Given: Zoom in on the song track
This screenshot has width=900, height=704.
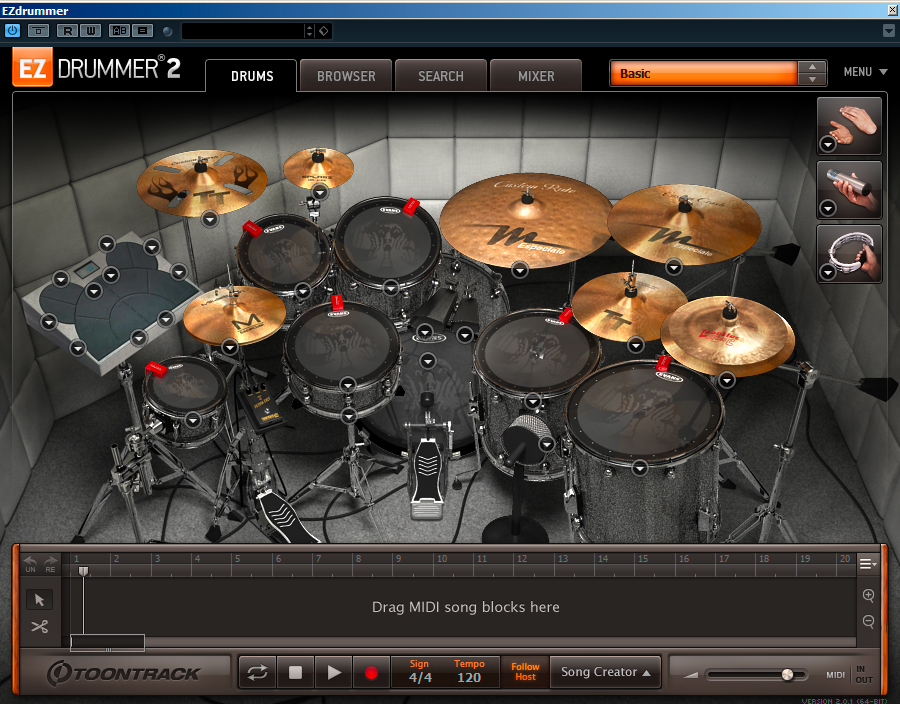Looking at the screenshot, I should (x=868, y=596).
